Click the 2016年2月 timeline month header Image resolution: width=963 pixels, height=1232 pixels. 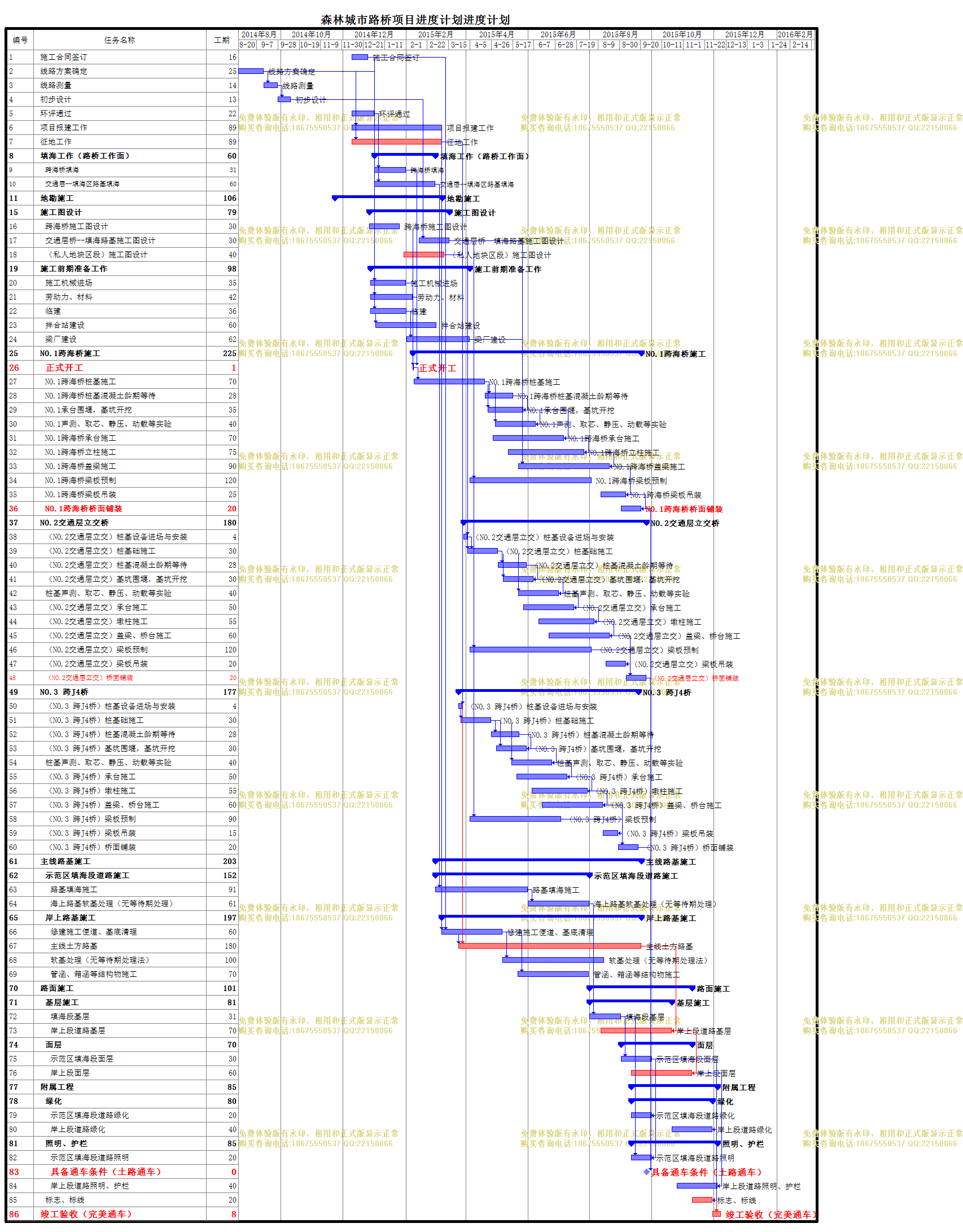[x=795, y=34]
